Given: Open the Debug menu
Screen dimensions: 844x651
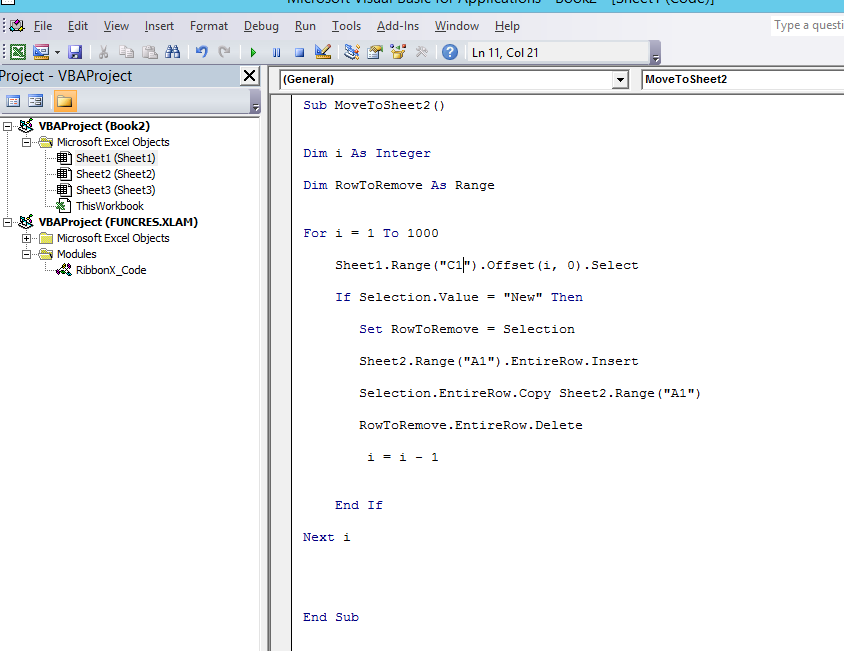Looking at the screenshot, I should [261, 26].
